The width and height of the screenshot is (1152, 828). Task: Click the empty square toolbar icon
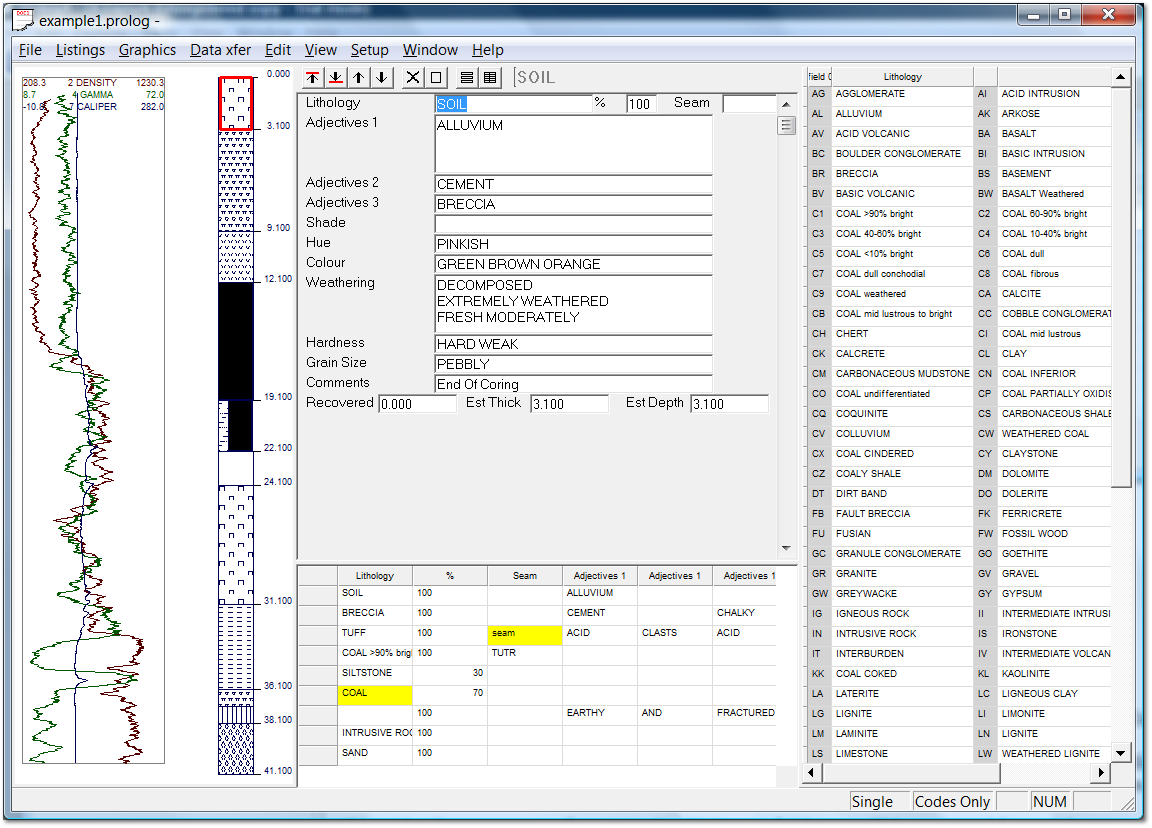pos(436,78)
